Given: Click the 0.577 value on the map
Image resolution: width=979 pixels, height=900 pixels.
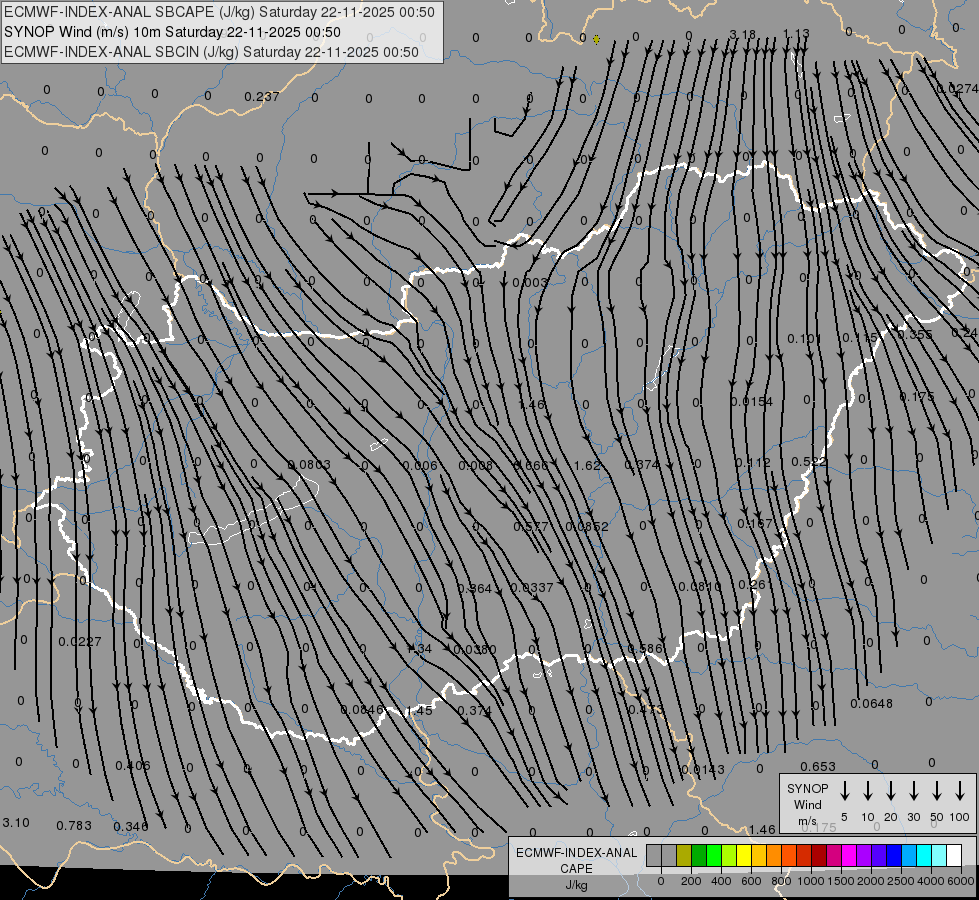Looking at the screenshot, I should (x=531, y=527).
